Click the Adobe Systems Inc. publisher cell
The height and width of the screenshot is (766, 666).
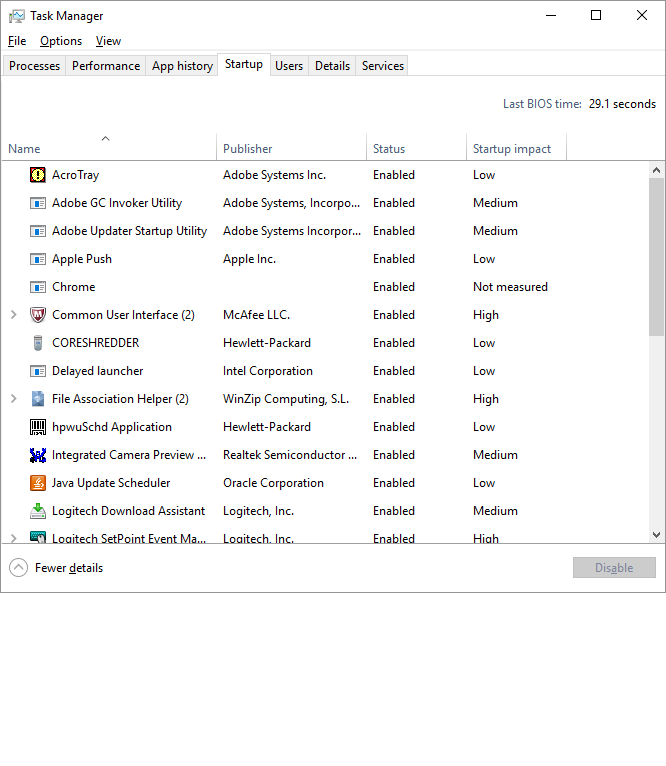[274, 175]
